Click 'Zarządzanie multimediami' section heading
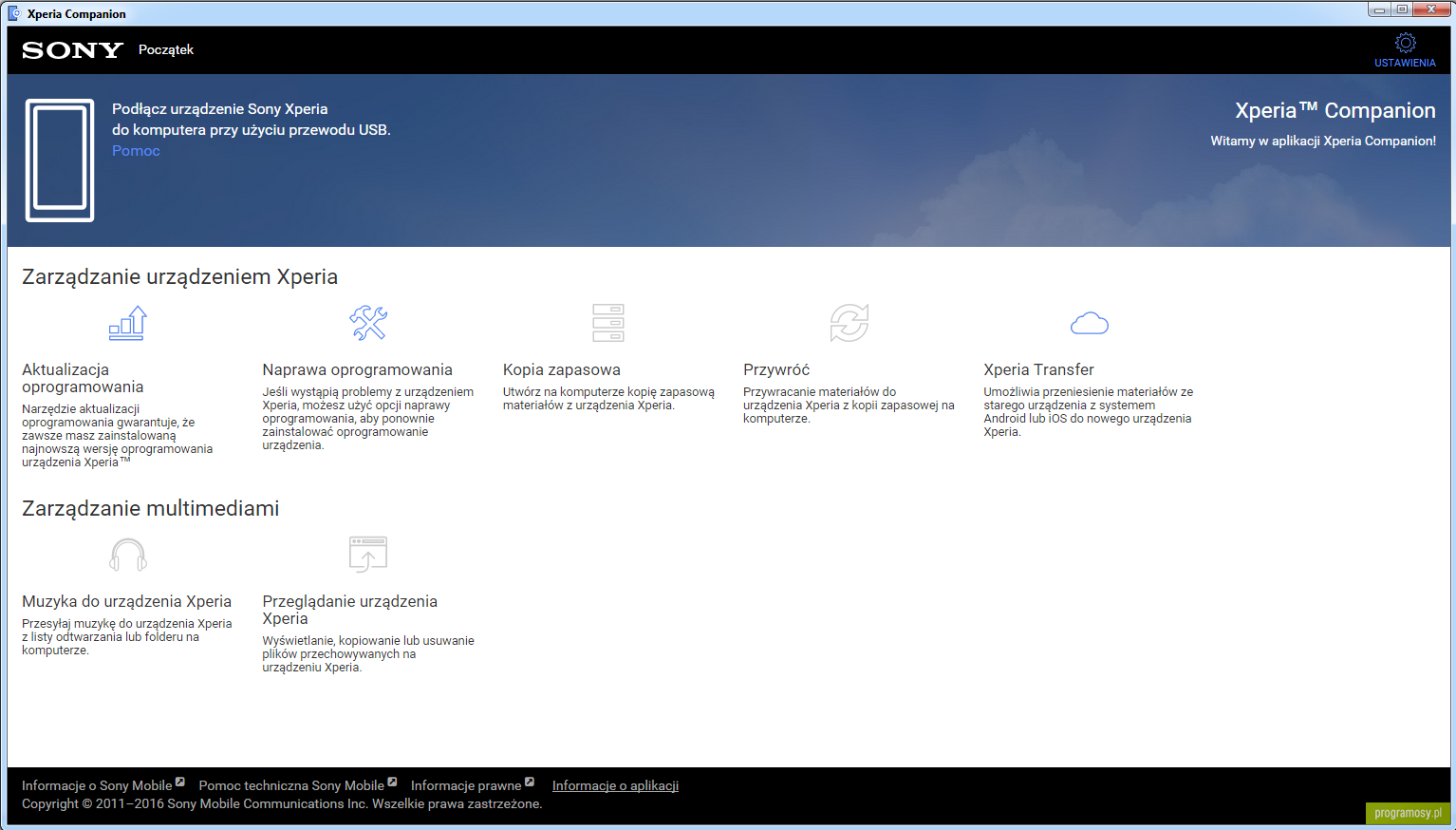This screenshot has height=830, width=1456. pyautogui.click(x=150, y=508)
